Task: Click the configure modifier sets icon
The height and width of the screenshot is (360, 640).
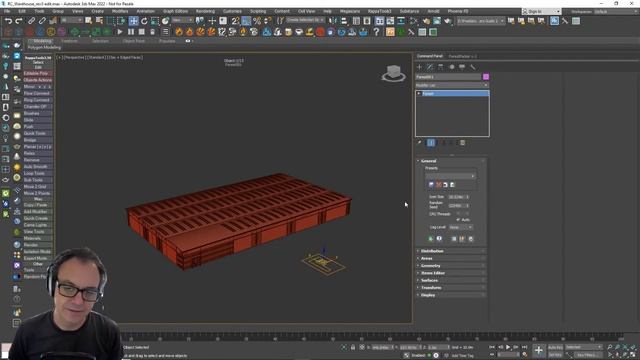Action: 462,142
